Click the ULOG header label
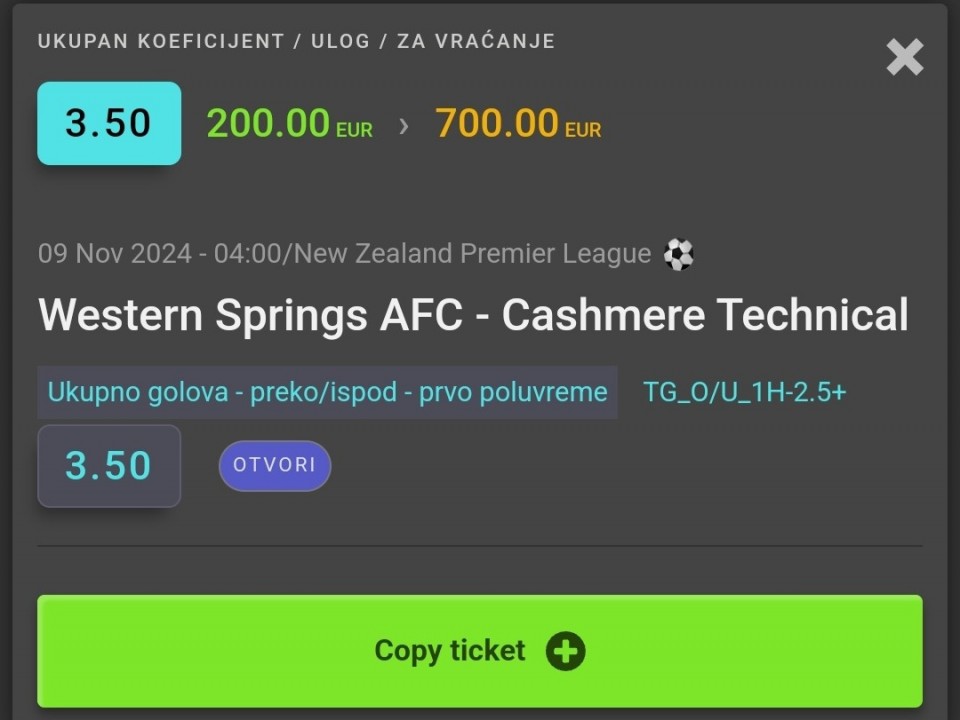This screenshot has width=960, height=720. click(340, 42)
